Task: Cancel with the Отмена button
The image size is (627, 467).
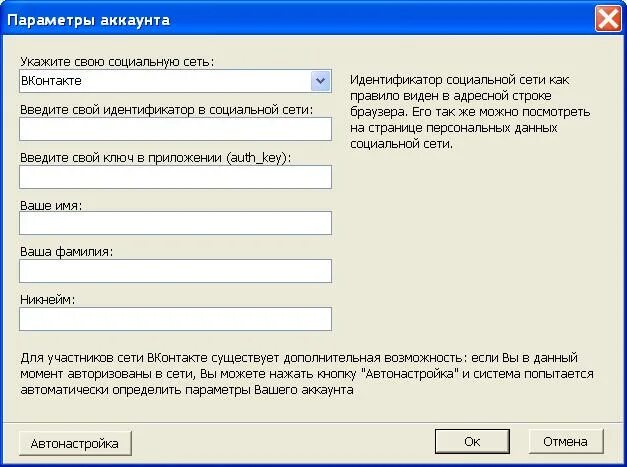Action: pos(565,441)
